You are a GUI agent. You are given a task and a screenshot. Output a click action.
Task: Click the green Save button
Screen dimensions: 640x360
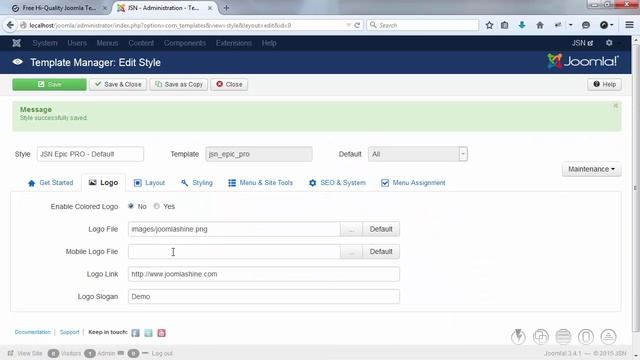(49, 84)
